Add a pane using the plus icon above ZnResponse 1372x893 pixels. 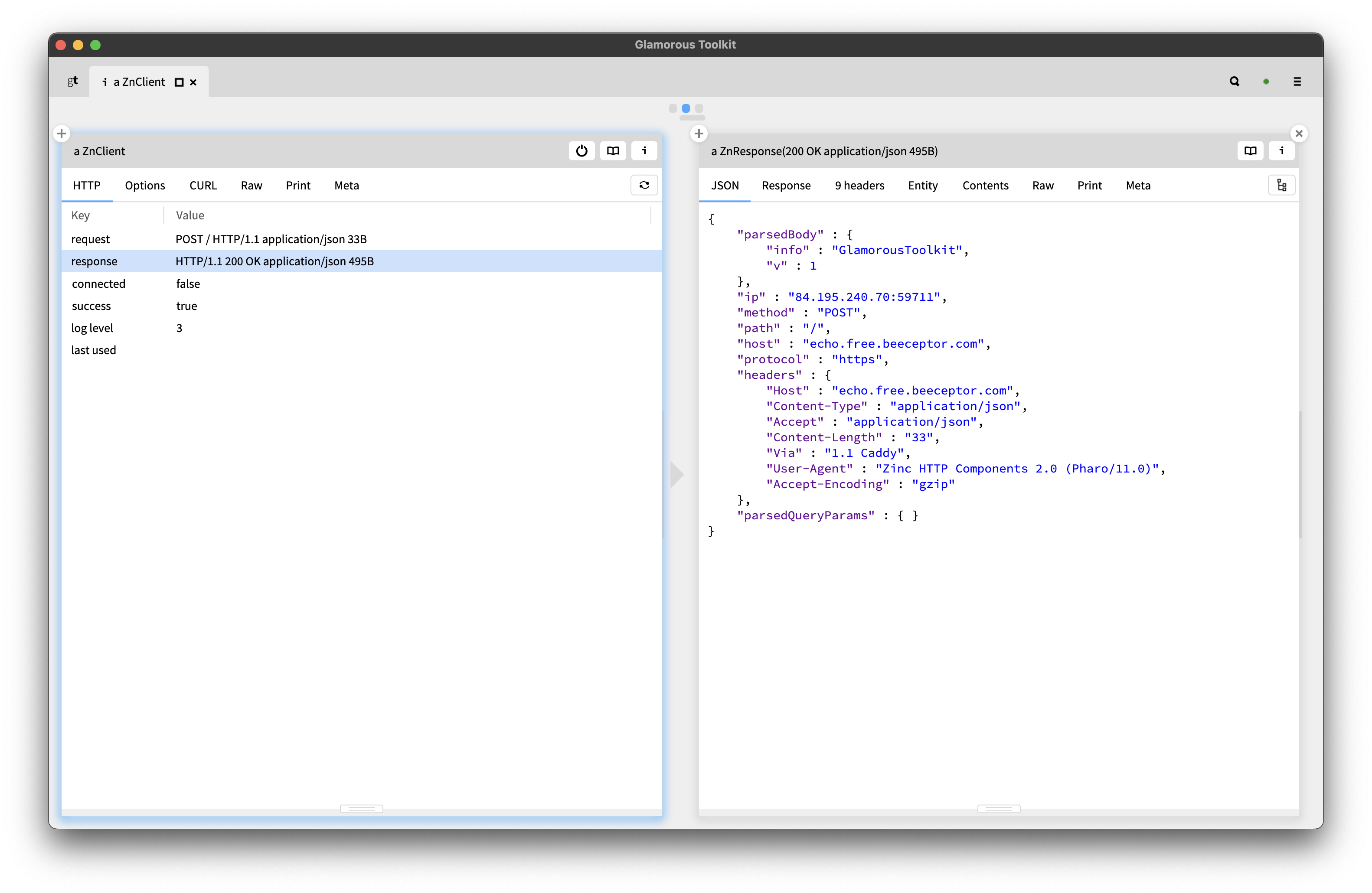(699, 133)
